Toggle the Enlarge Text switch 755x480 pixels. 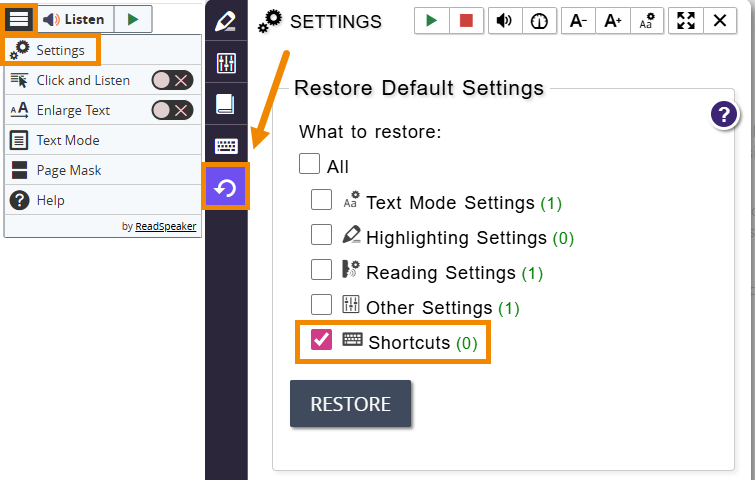(x=172, y=110)
